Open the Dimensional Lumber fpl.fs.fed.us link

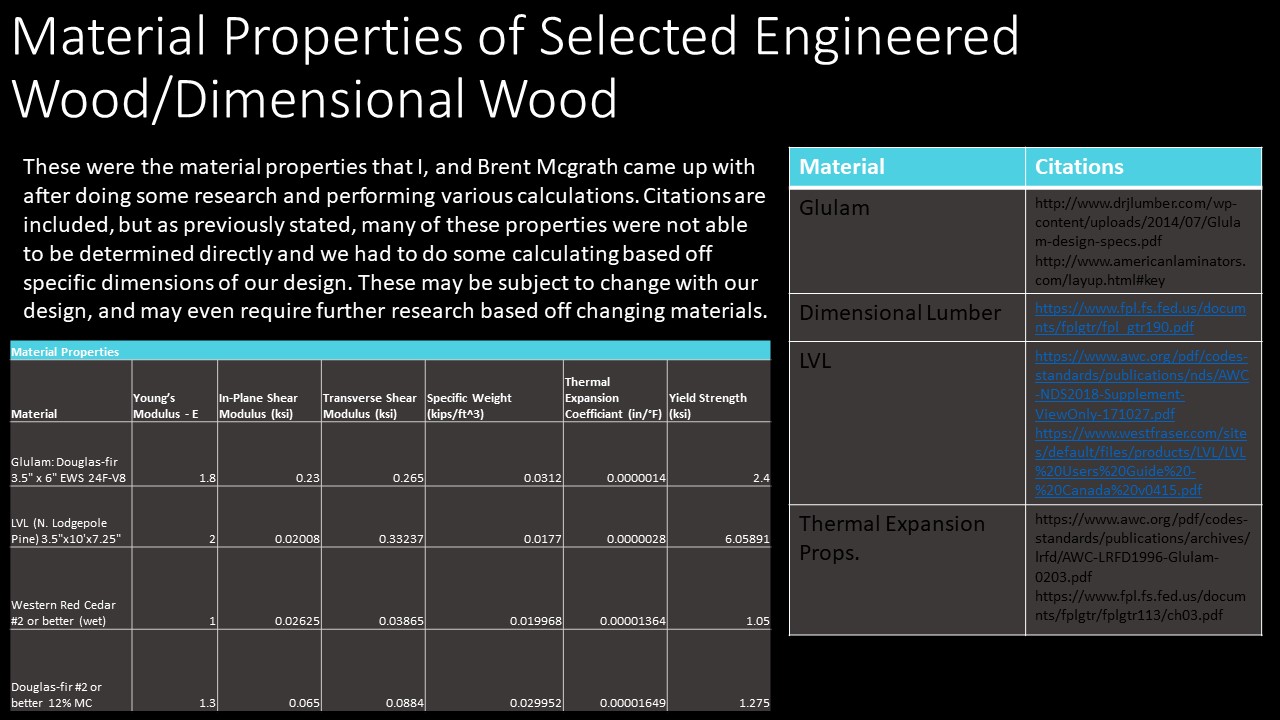[x=1140, y=318]
